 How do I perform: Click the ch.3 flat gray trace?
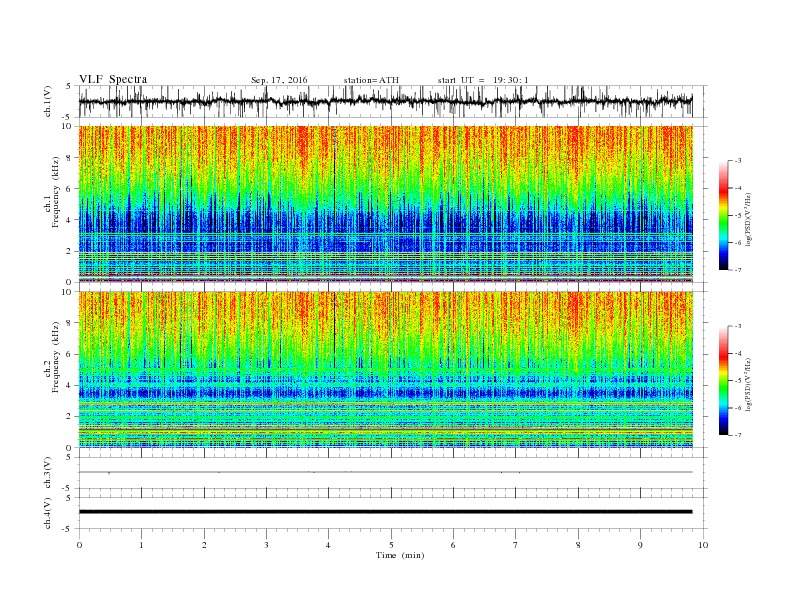pyautogui.click(x=385, y=472)
